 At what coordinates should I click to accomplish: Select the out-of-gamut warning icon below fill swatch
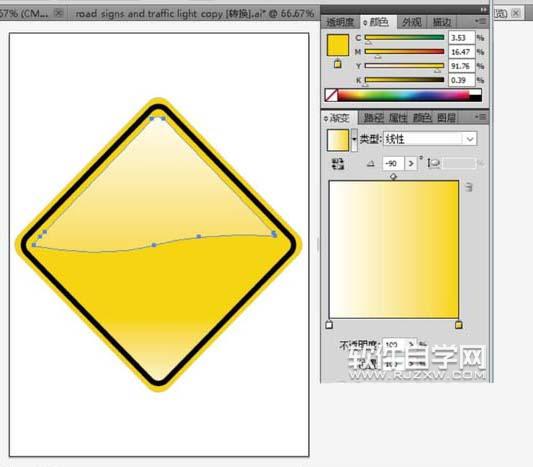tap(338, 64)
